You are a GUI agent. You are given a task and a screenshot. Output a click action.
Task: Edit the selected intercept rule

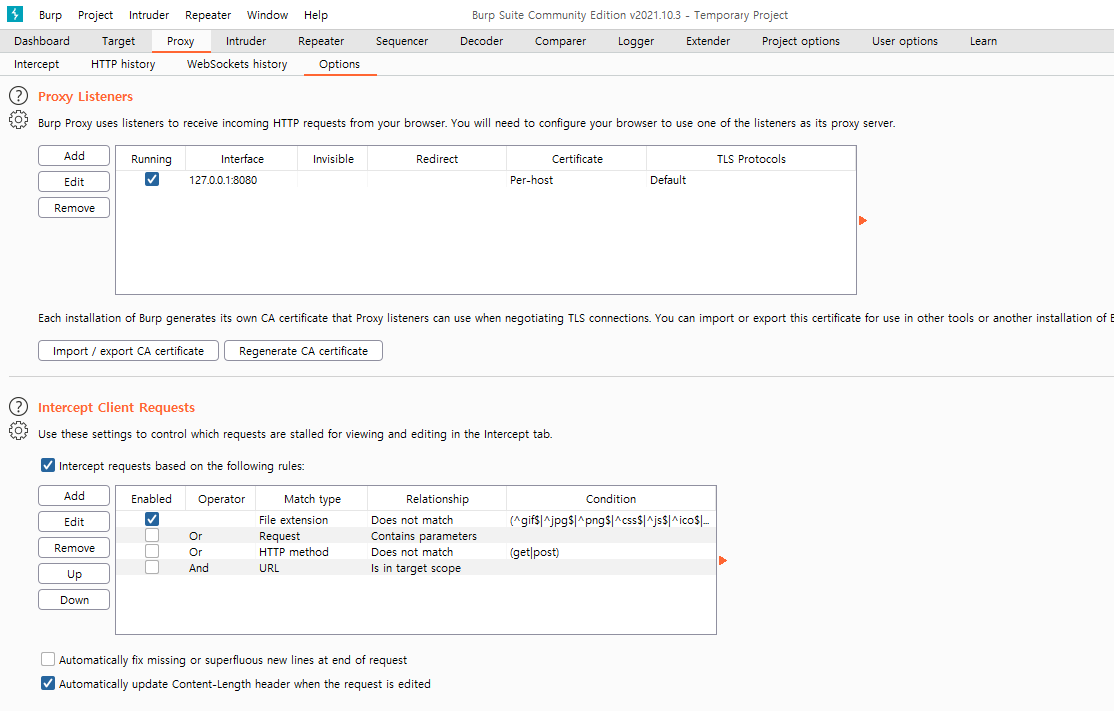74,521
